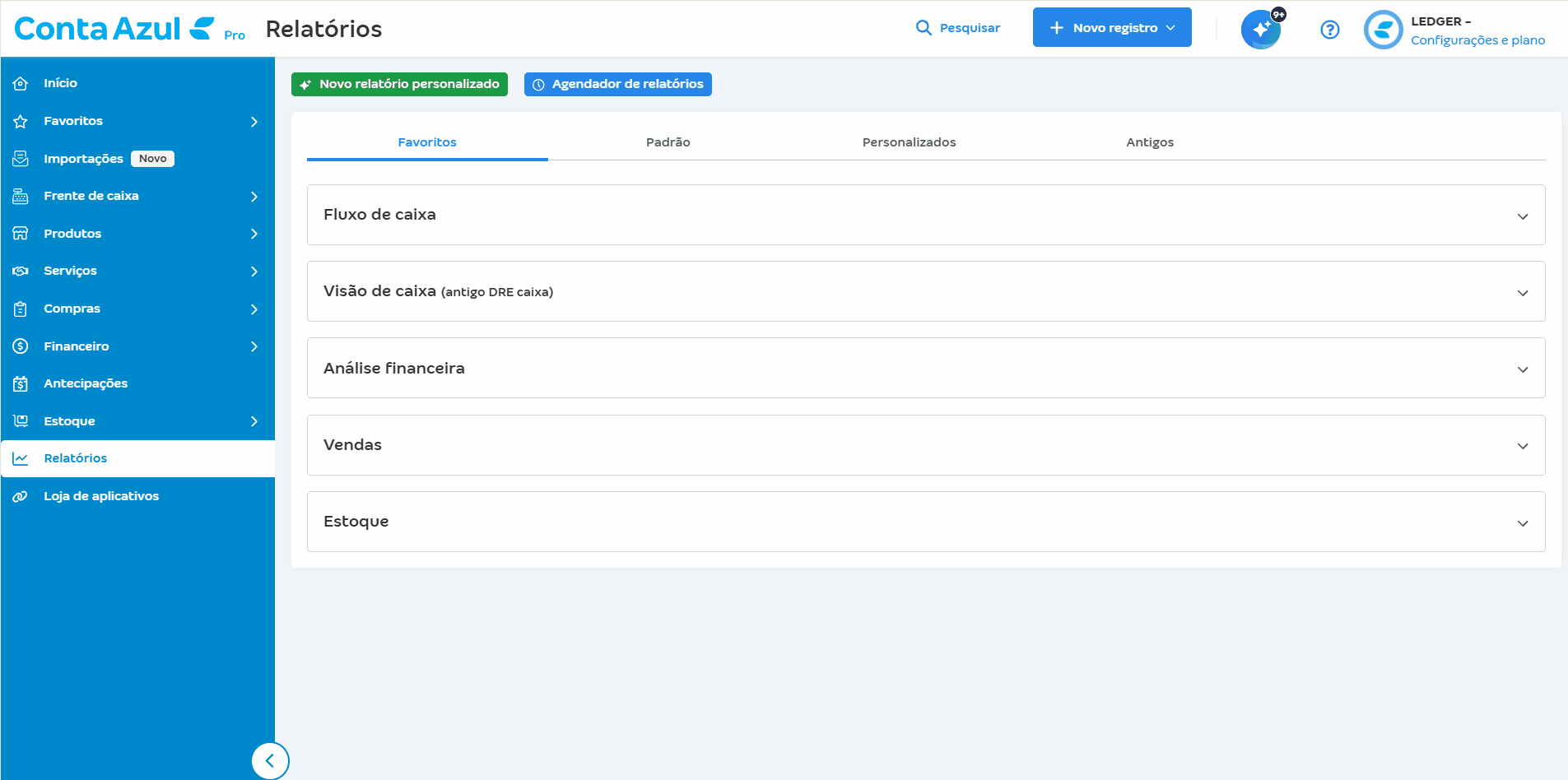Open the help question mark icon
Viewport: 1568px width, 780px height.
coord(1330,30)
